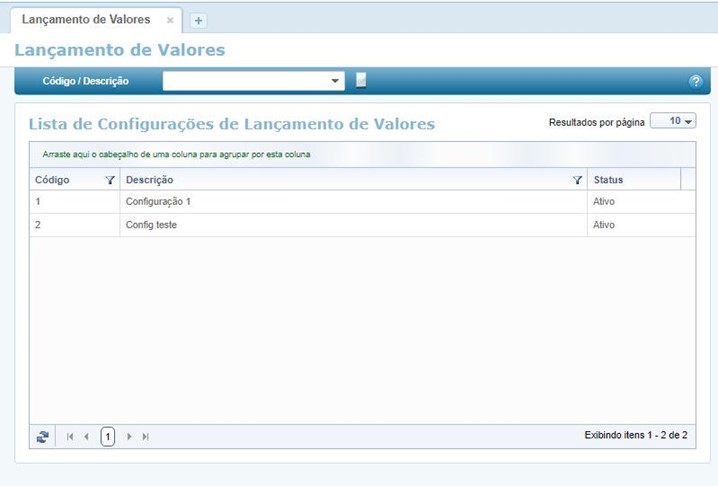This screenshot has height=486, width=718.
Task: Select page number 1 in the pager
Action: 108,437
